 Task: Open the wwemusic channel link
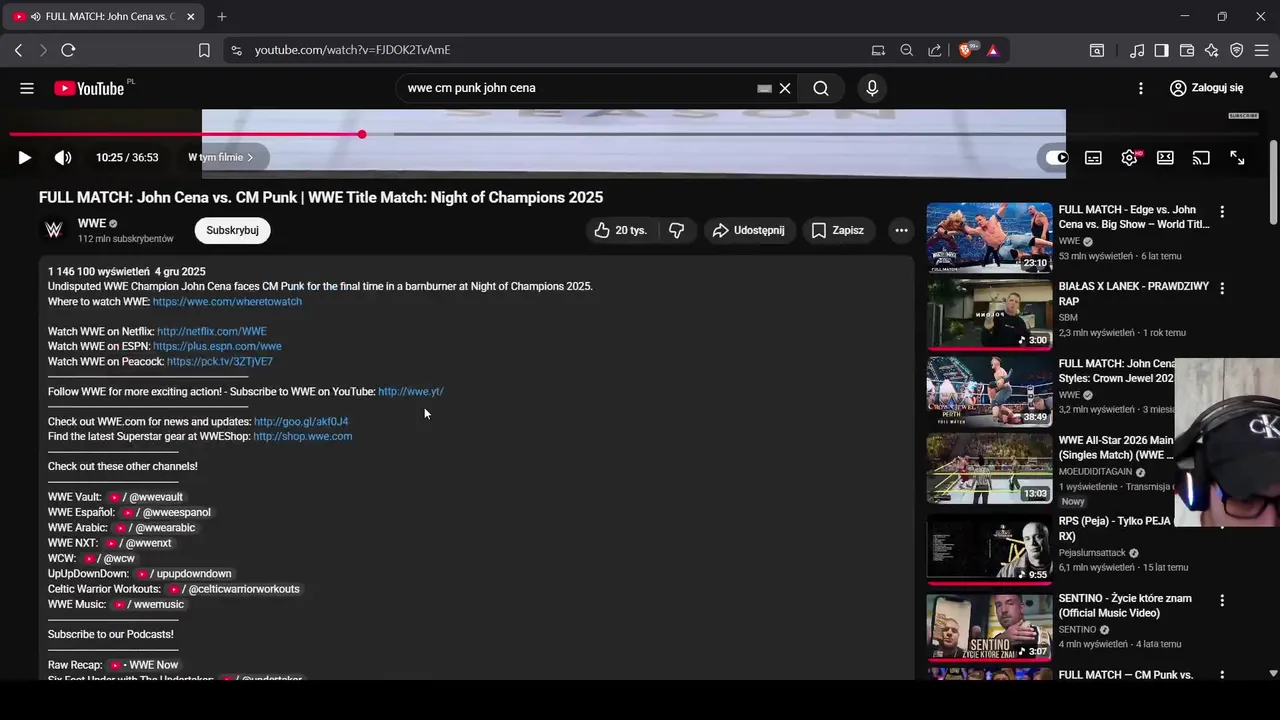coord(148,604)
